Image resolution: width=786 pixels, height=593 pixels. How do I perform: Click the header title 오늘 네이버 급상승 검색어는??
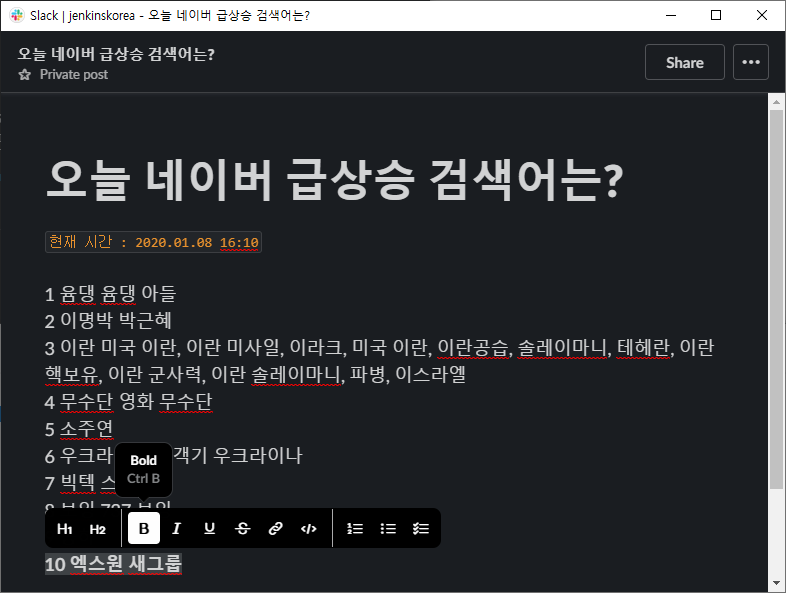tap(116, 54)
